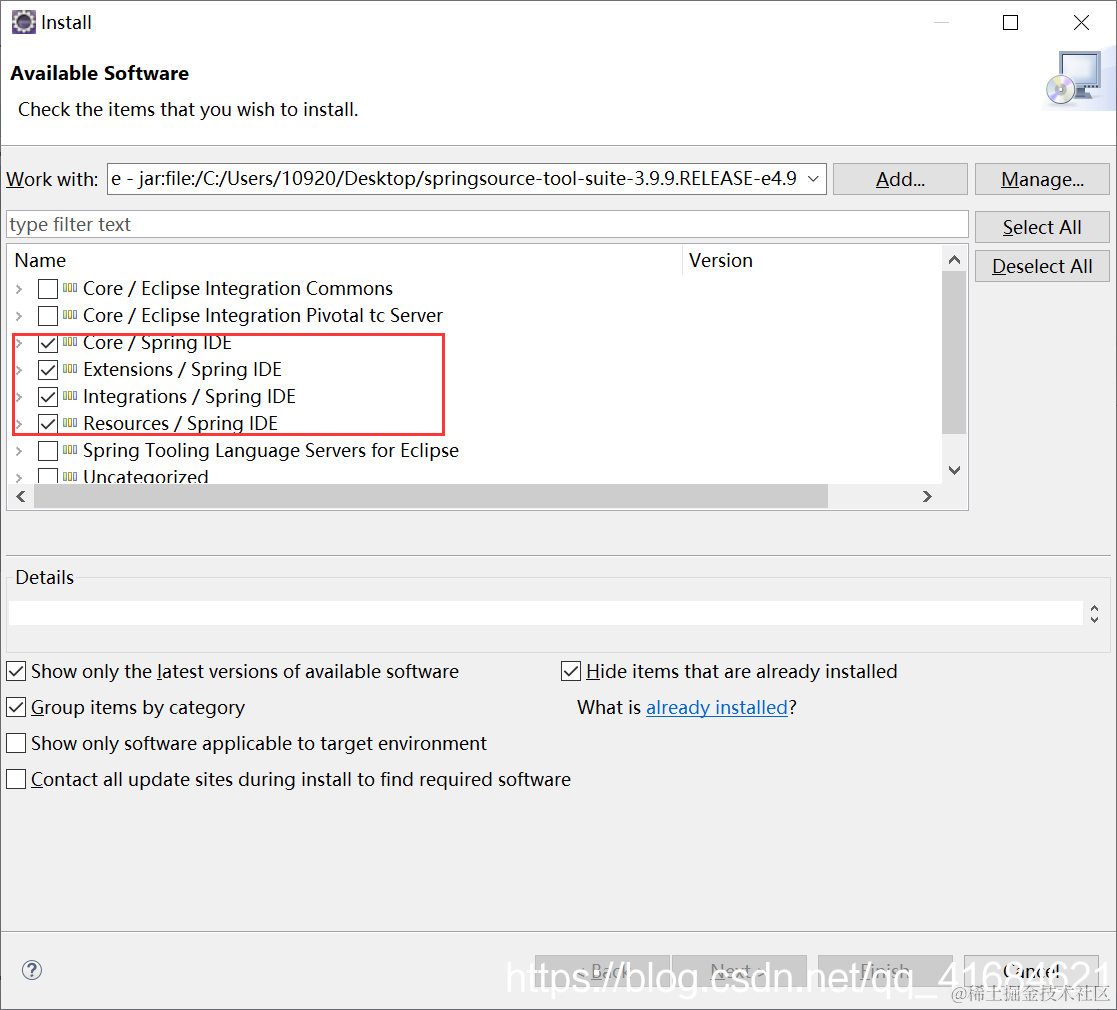
Task: Click in the type filter text field
Action: (487, 224)
